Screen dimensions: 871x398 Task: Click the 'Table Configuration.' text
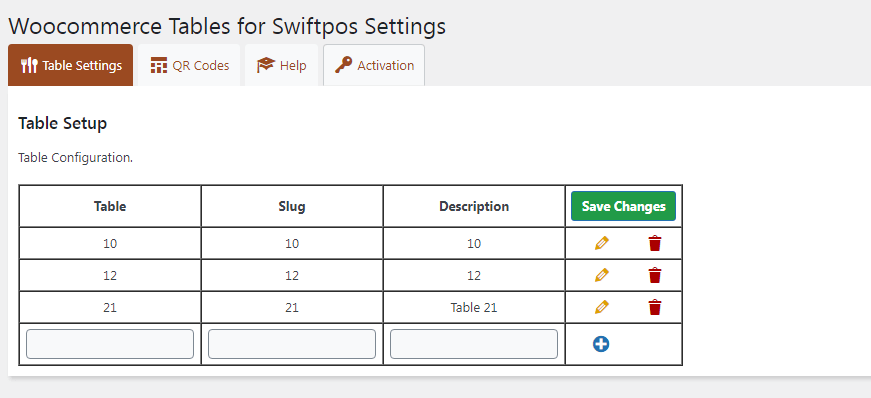pos(76,157)
